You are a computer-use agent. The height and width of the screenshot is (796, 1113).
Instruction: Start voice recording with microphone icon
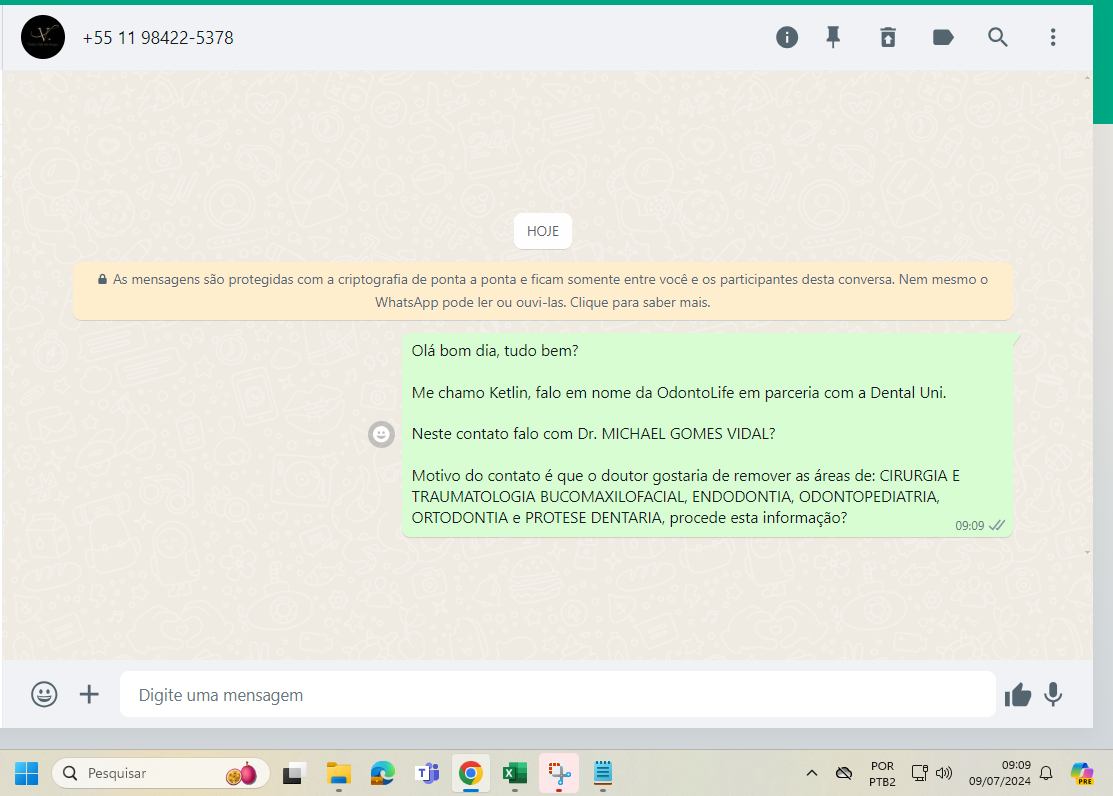[1053, 694]
